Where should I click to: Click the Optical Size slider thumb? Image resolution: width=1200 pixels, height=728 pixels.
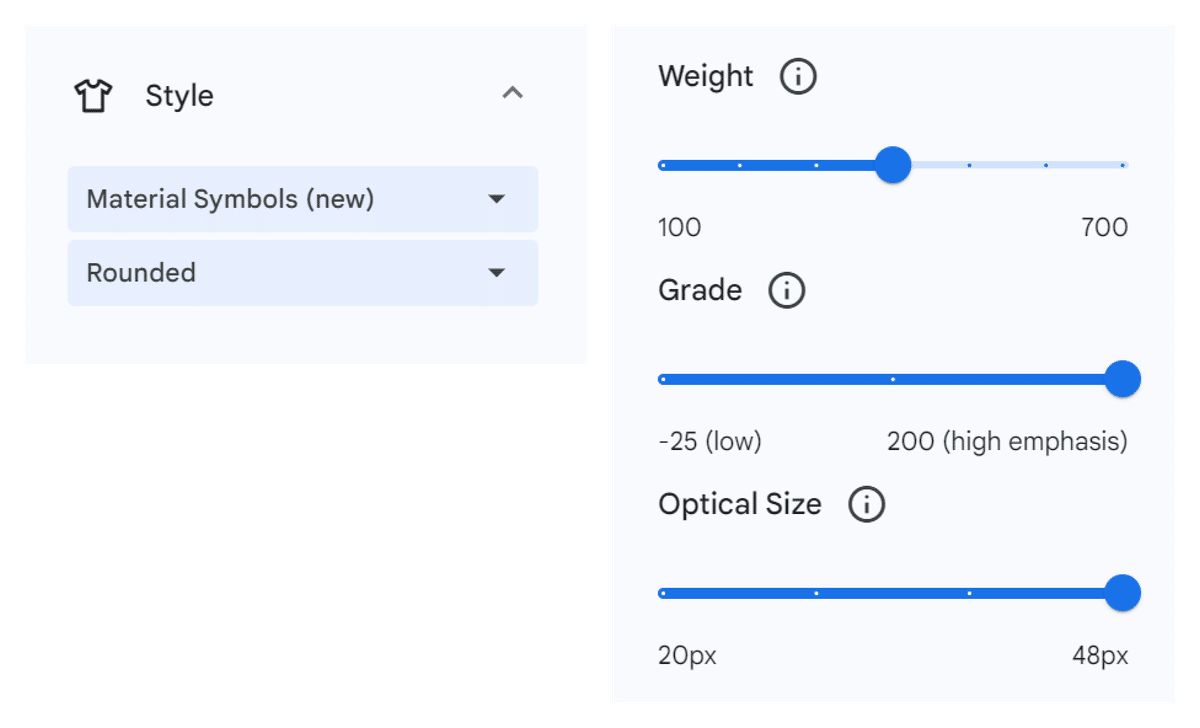point(1122,593)
